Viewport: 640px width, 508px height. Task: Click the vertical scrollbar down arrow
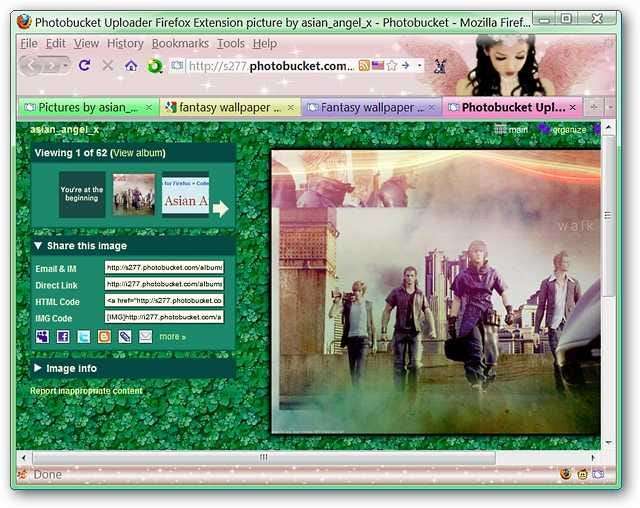[x=608, y=443]
